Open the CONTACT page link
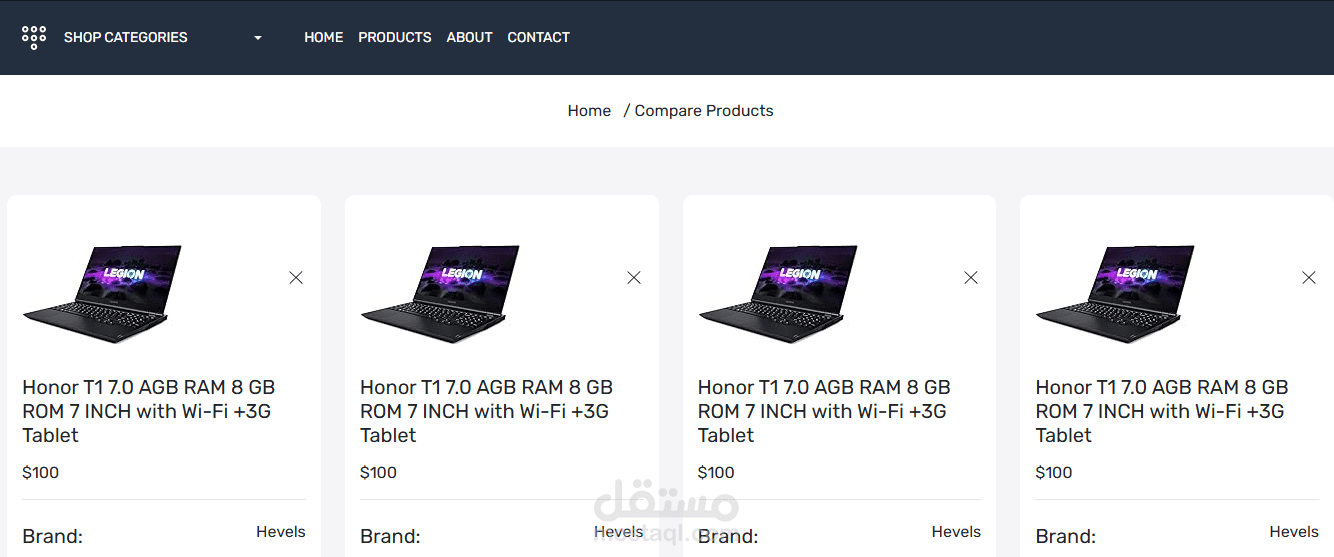 coord(539,37)
